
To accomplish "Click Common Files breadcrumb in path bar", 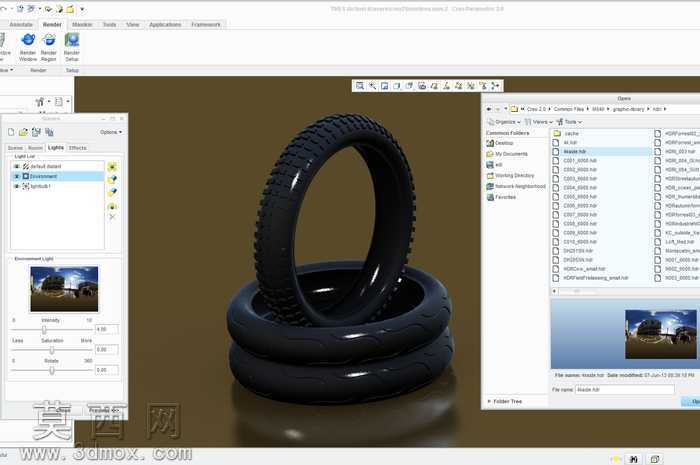I will coord(569,109).
